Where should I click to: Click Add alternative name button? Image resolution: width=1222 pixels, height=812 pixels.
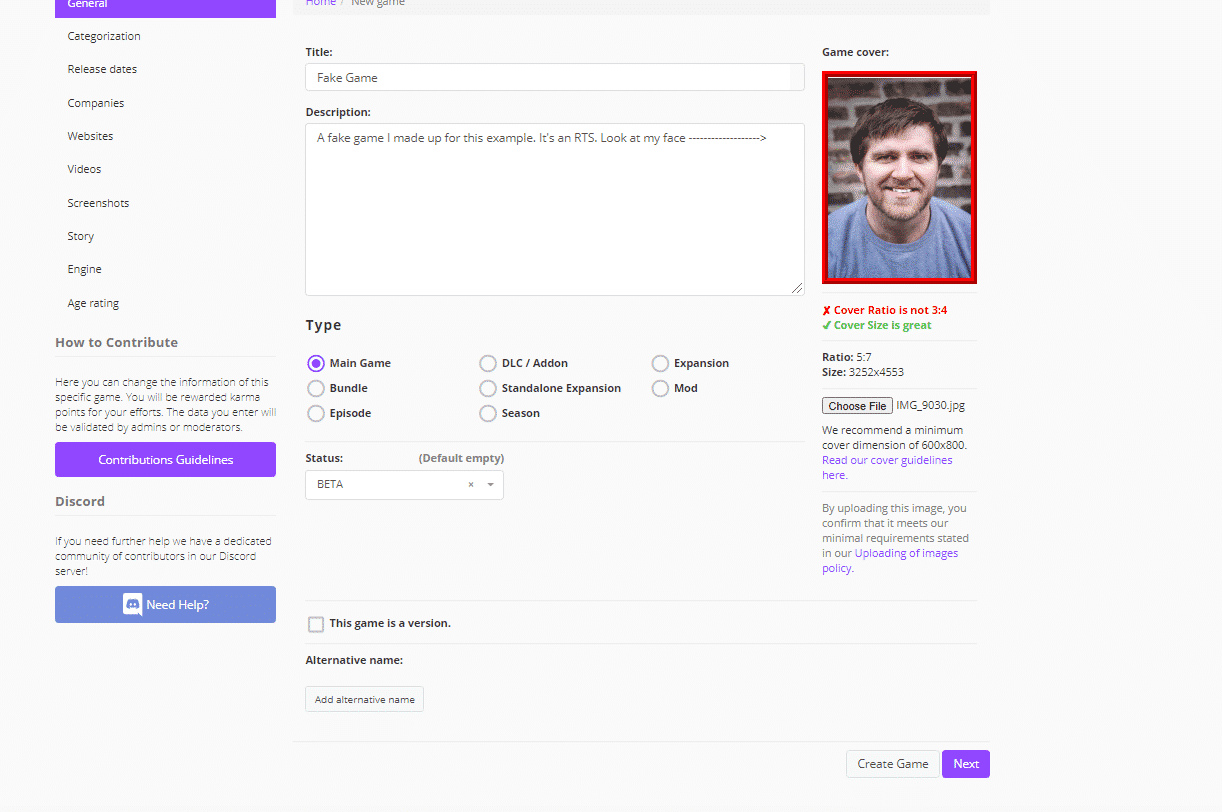(x=364, y=699)
